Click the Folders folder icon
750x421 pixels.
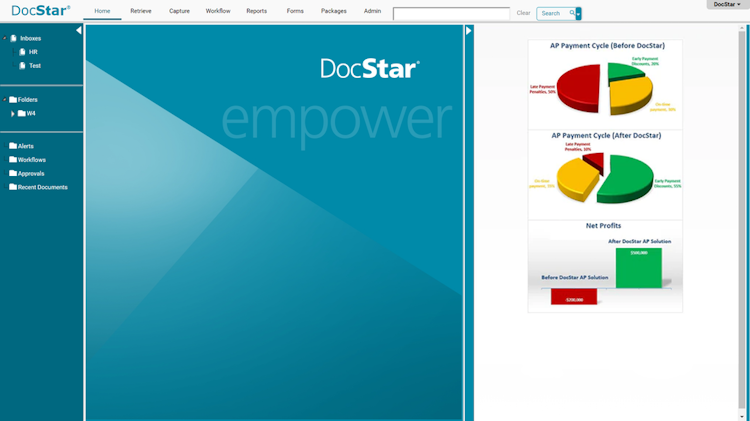point(13,100)
